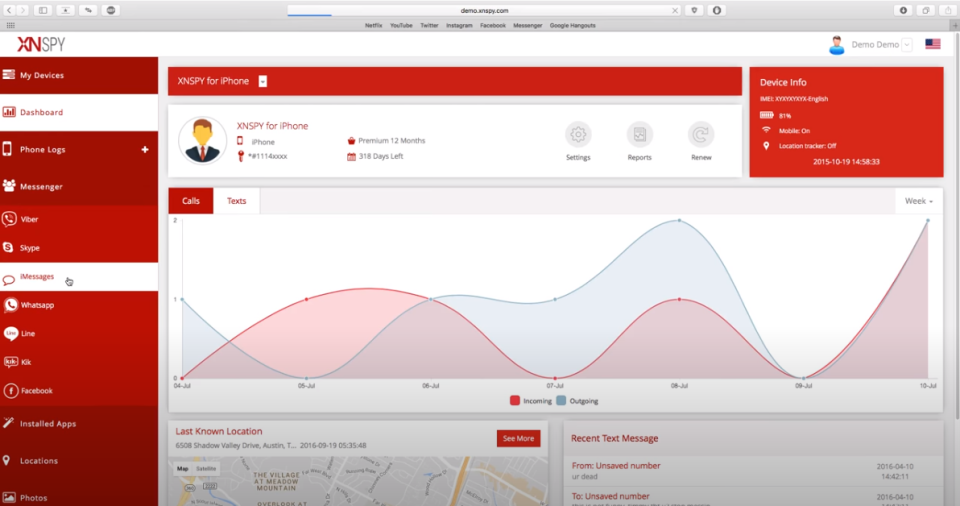Screen dimensions: 960x506
Task: Click the apps grid icon in favorites bar
Action: (x=10, y=26)
